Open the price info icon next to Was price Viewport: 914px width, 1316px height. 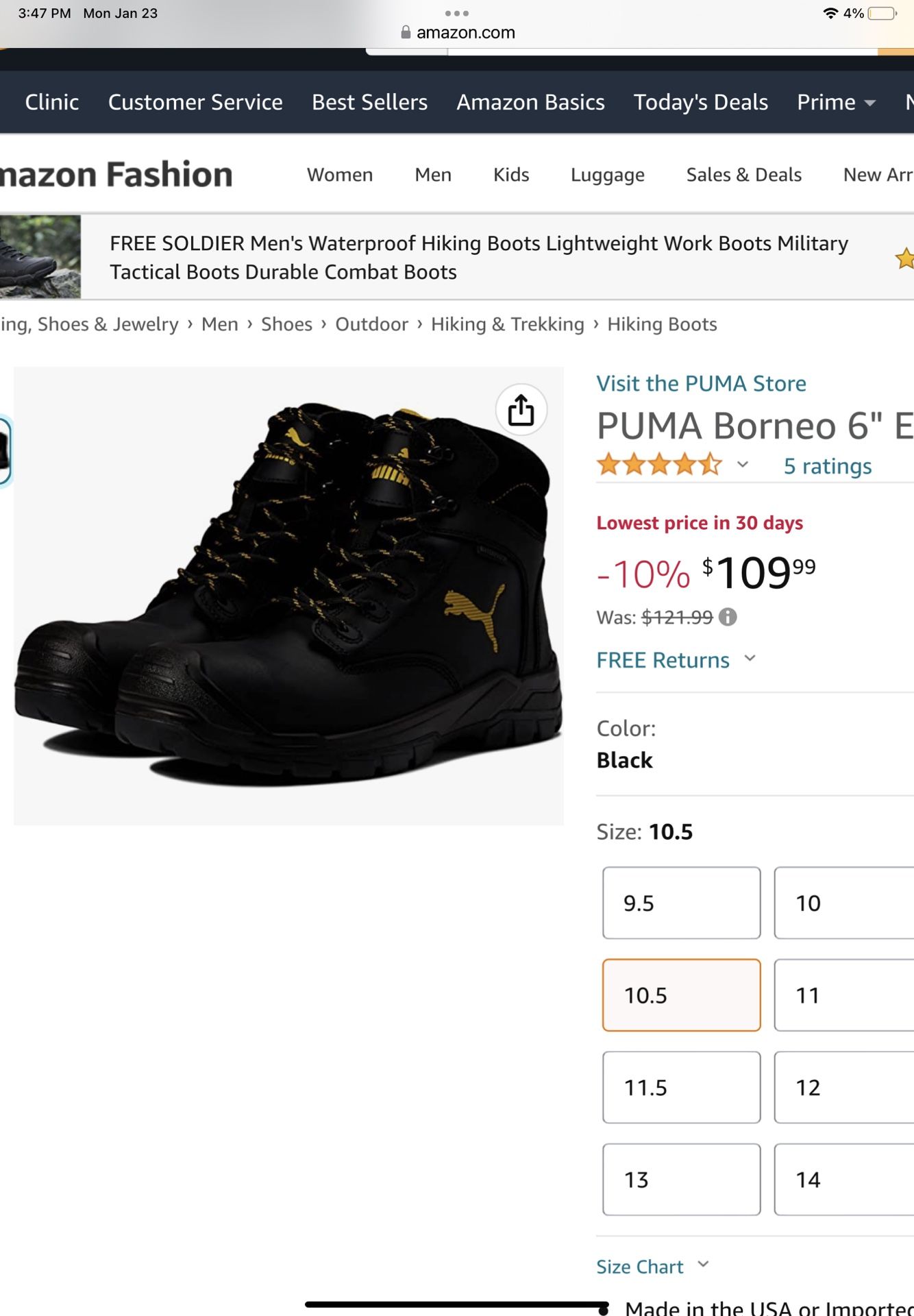(729, 617)
